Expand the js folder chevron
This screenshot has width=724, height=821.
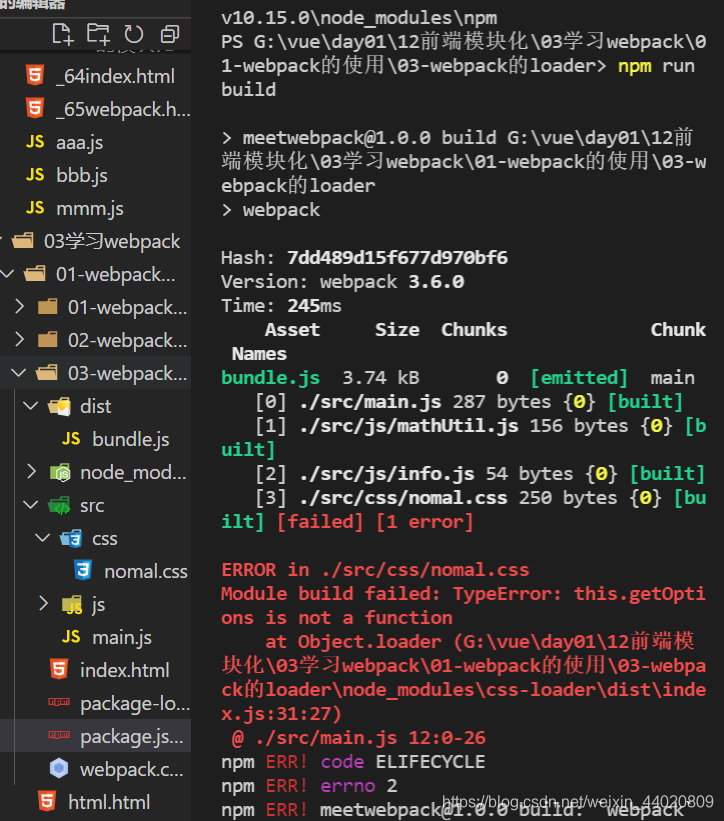(44, 603)
